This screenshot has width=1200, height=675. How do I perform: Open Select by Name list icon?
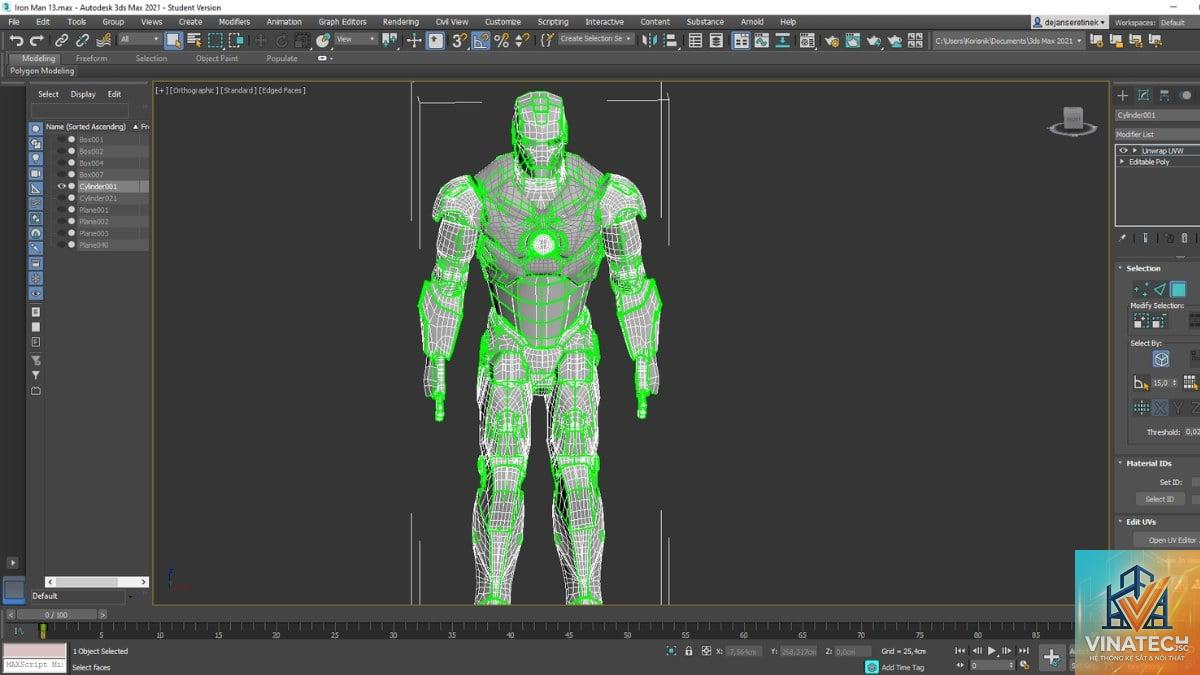194,40
